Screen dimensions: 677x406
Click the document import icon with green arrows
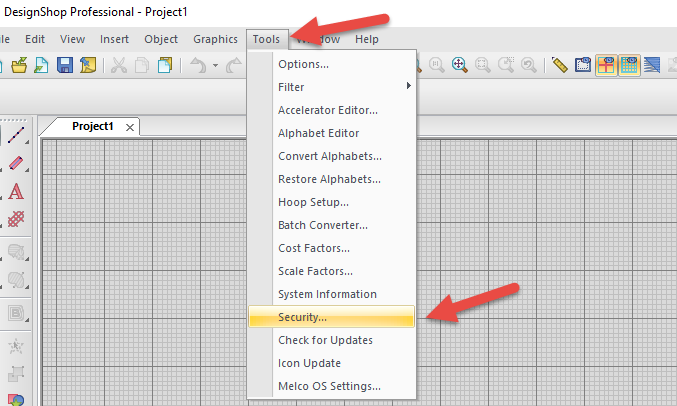tap(41, 66)
